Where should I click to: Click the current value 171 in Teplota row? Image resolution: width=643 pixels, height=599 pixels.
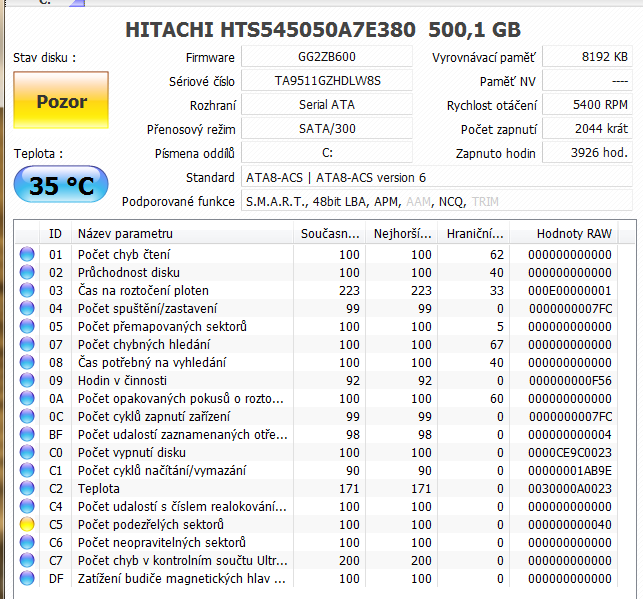[x=349, y=489]
